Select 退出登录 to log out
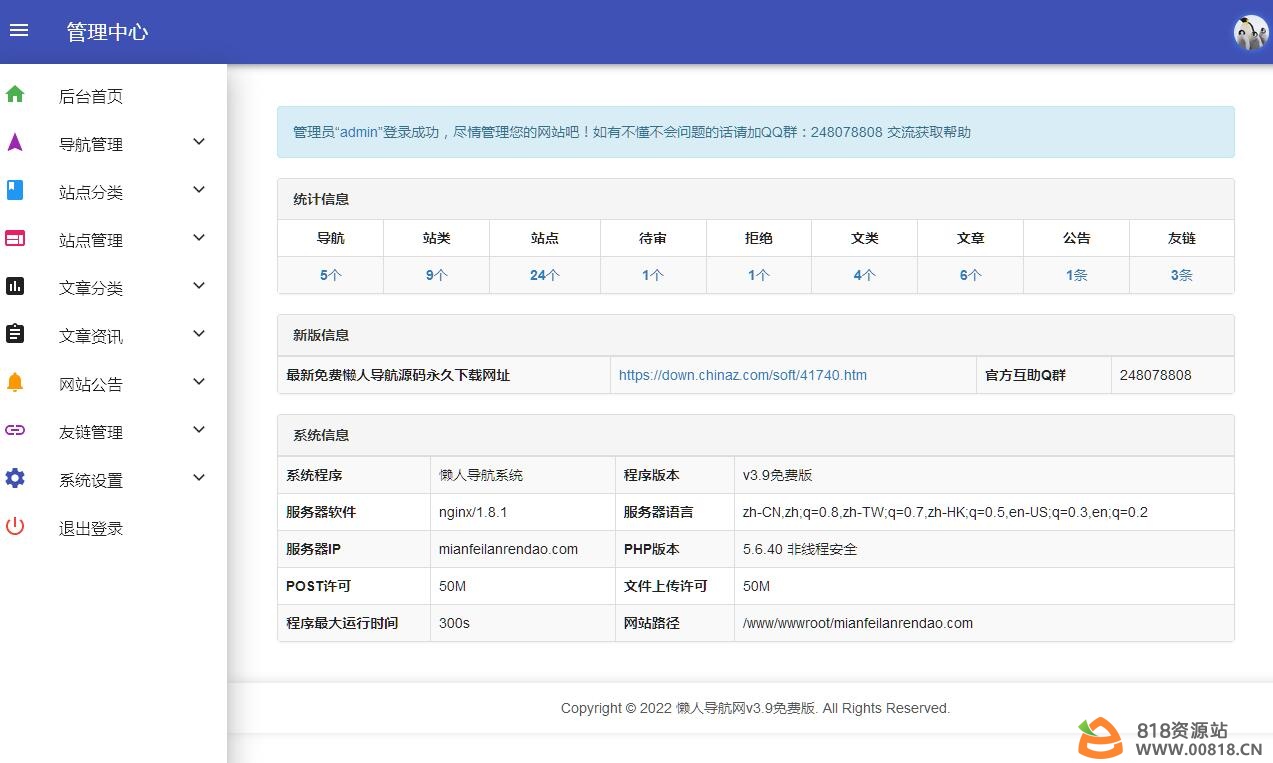1273x763 pixels. coord(91,529)
